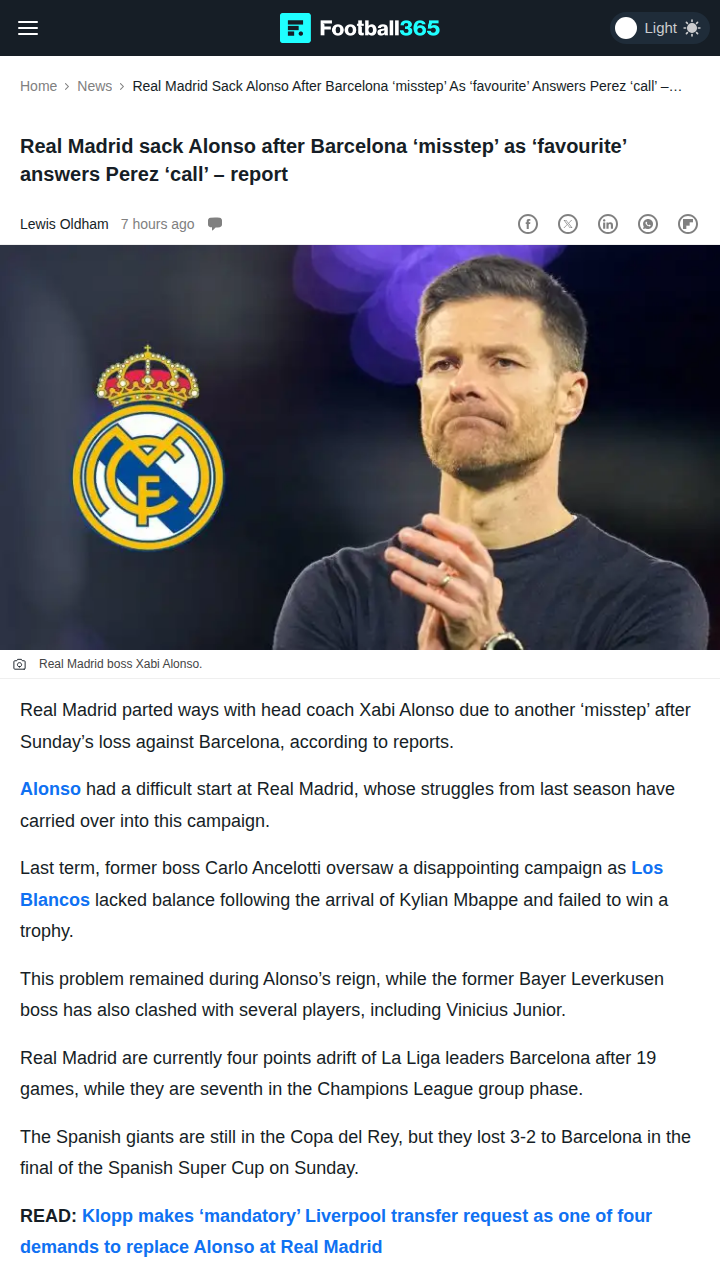The width and height of the screenshot is (720, 1280).
Task: Toggle the Light theme switch
Action: pos(660,28)
